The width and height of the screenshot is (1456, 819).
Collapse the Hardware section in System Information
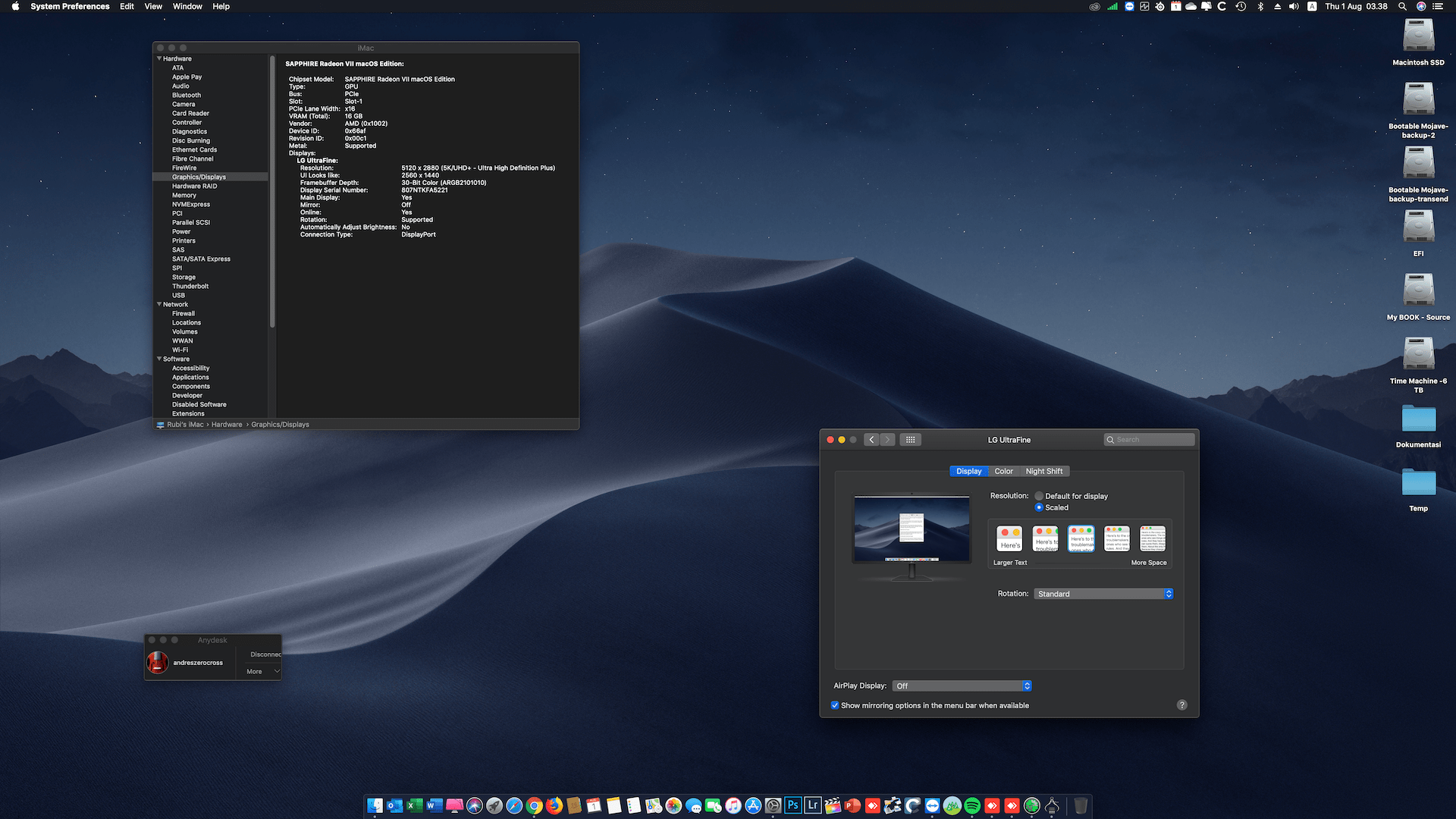[x=159, y=58]
